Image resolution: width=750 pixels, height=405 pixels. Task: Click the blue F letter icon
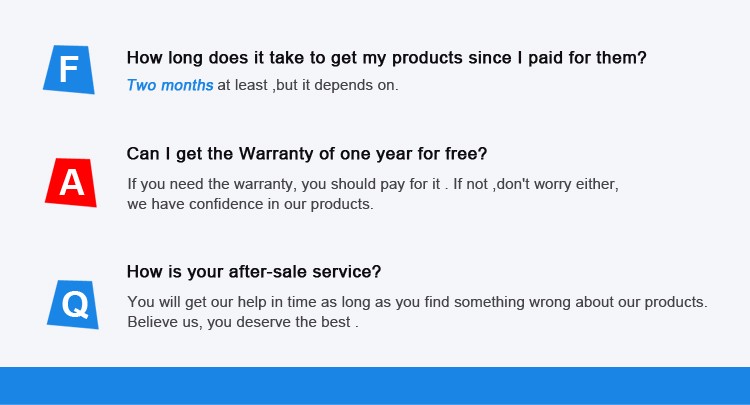(x=69, y=69)
